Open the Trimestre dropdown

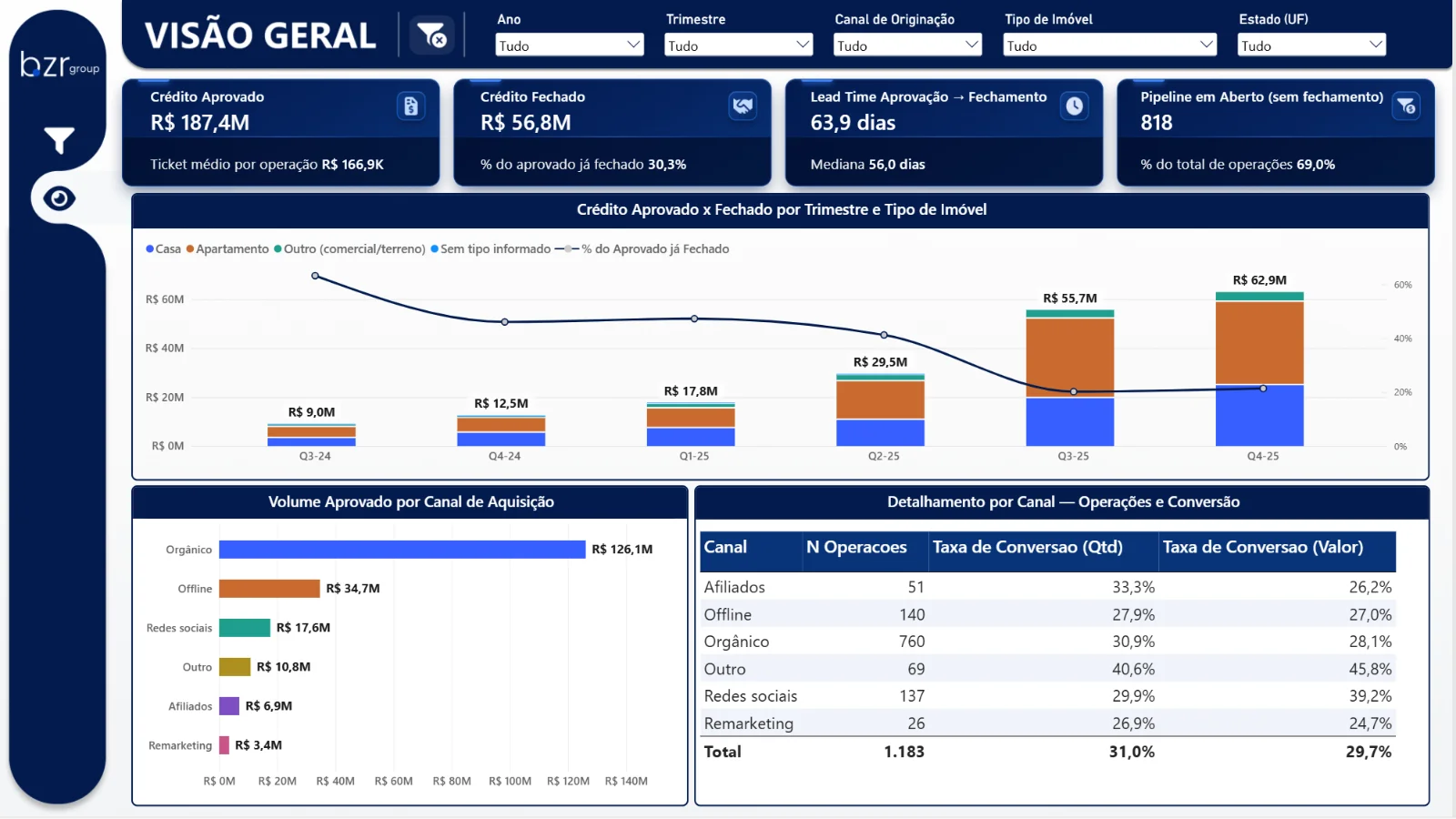[739, 45]
